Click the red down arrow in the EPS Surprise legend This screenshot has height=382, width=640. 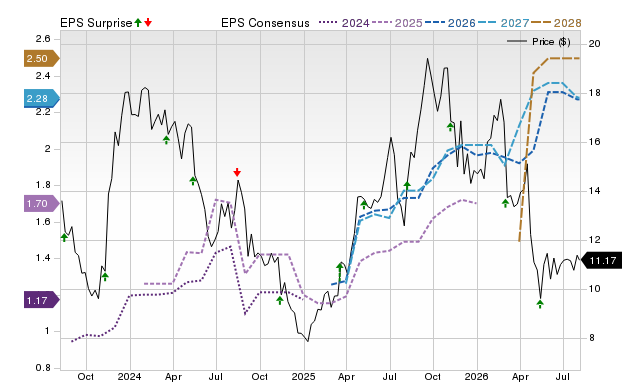148,23
